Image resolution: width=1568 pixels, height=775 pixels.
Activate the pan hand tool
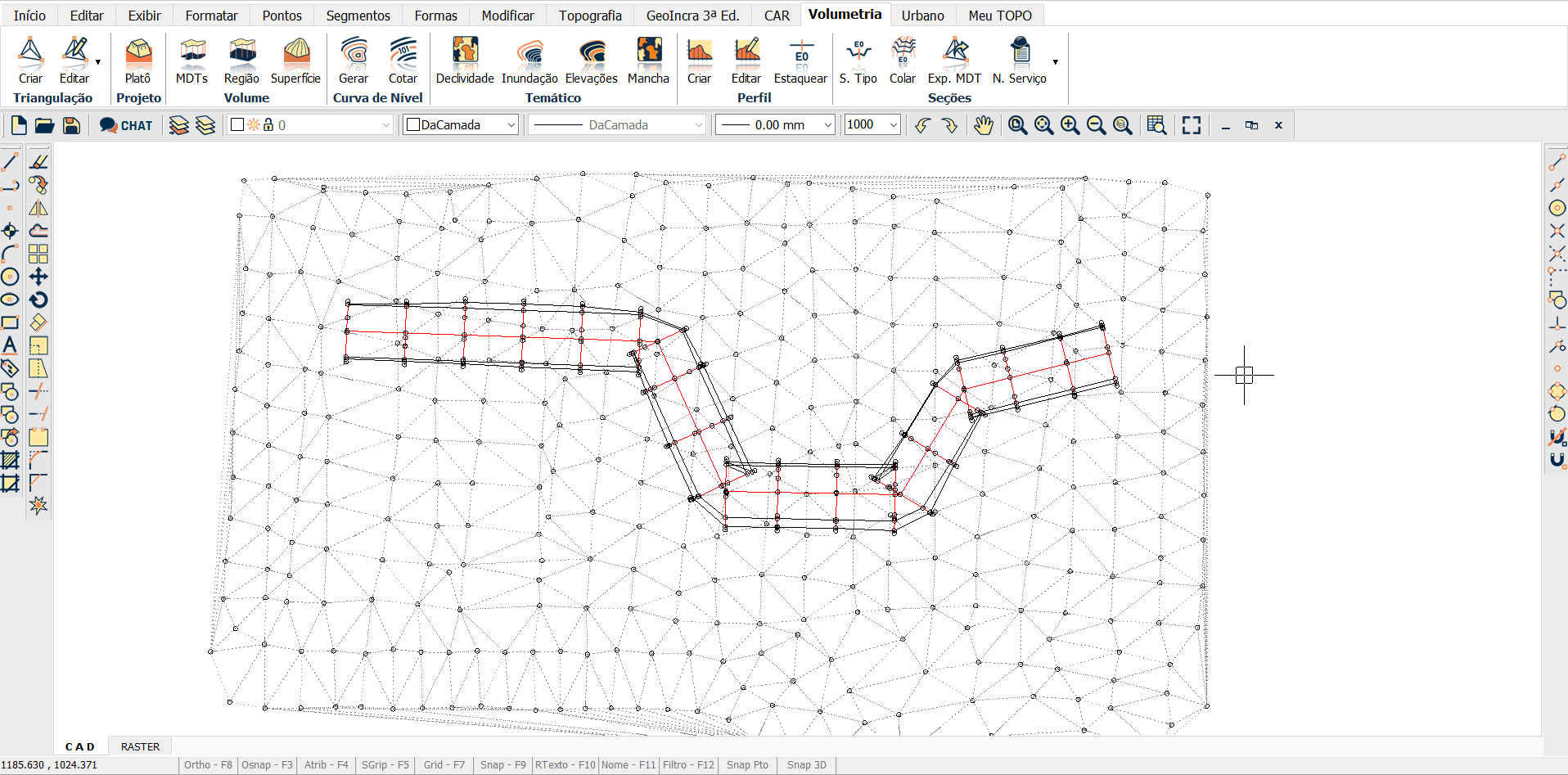(983, 125)
